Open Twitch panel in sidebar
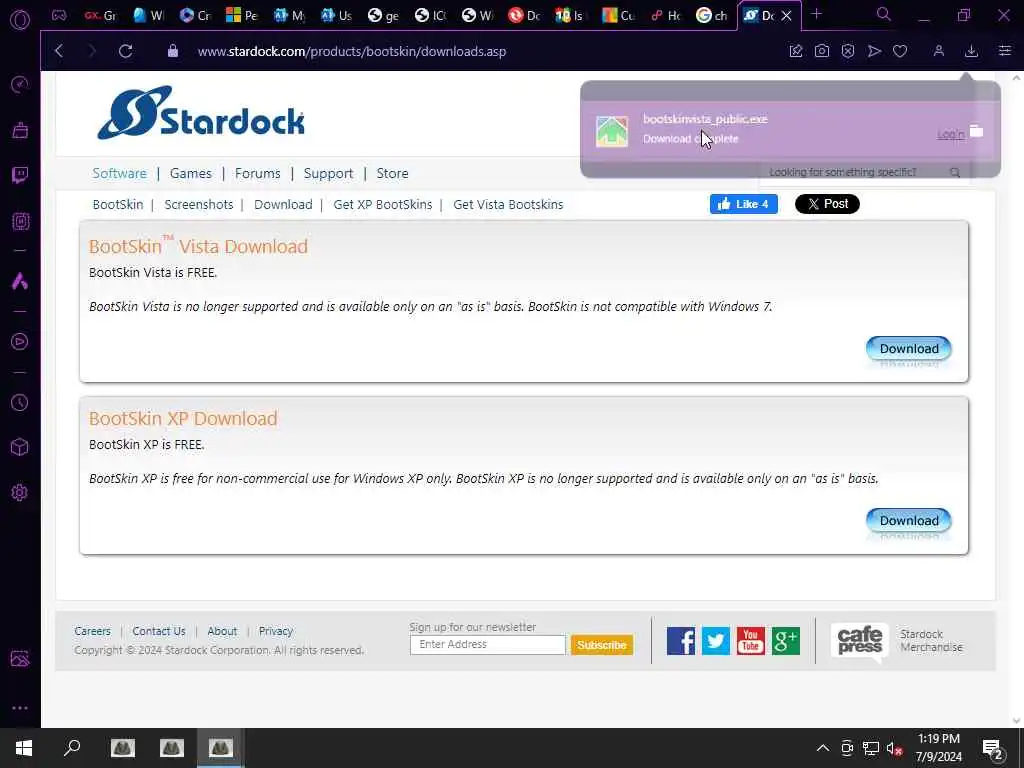The image size is (1024, 768). point(20,175)
